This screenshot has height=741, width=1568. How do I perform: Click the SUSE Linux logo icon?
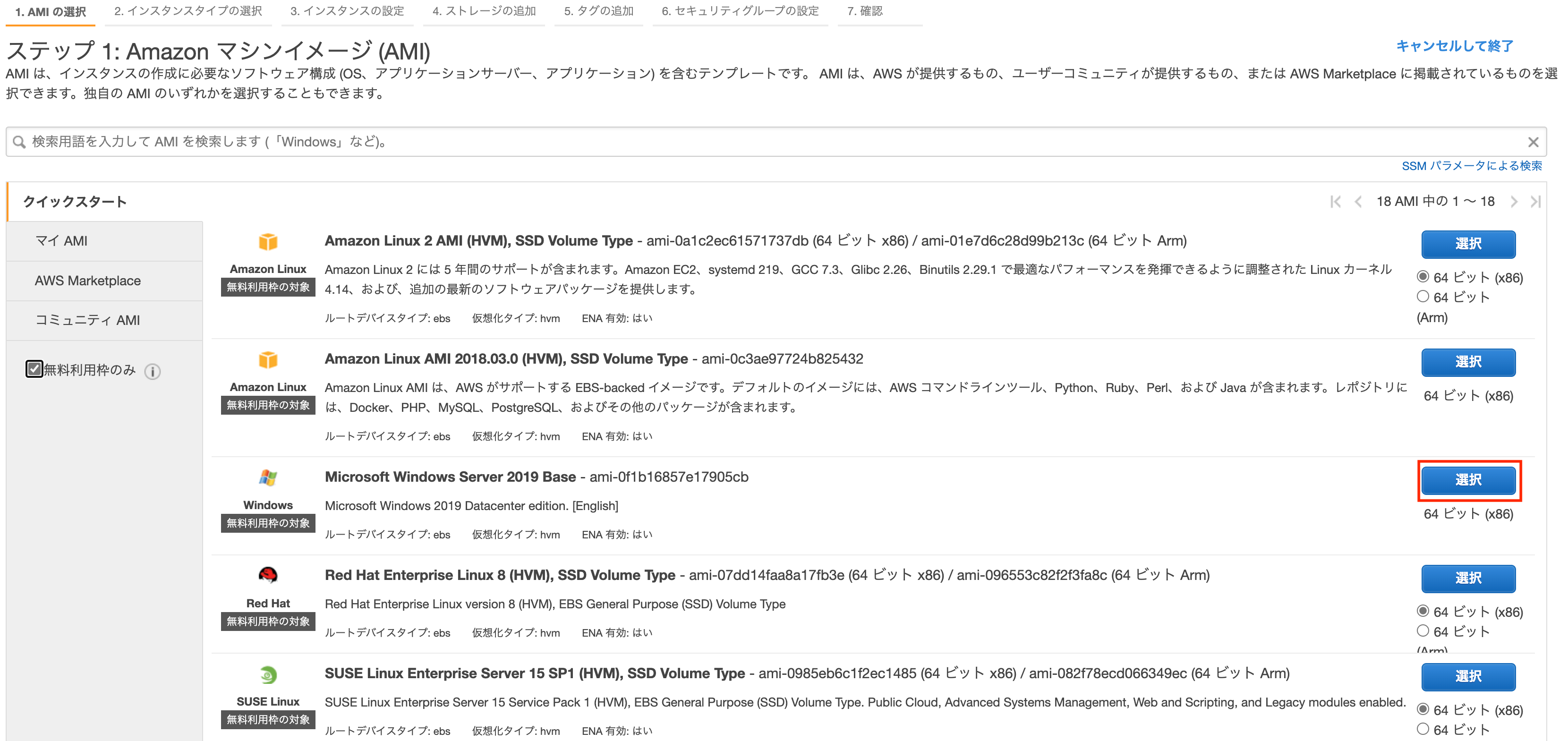tap(268, 676)
